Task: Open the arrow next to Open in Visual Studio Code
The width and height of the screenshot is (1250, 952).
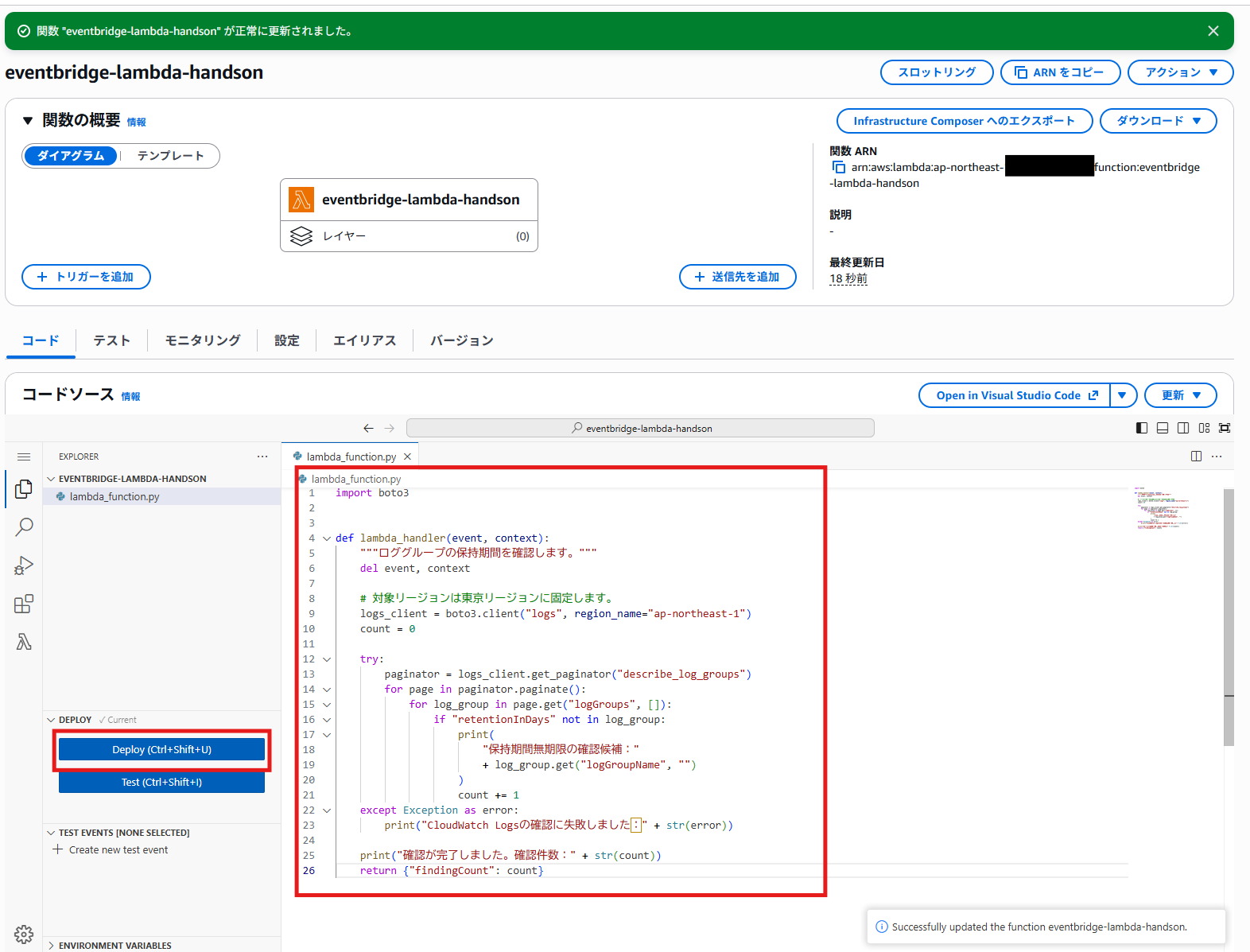Action: [x=1122, y=395]
